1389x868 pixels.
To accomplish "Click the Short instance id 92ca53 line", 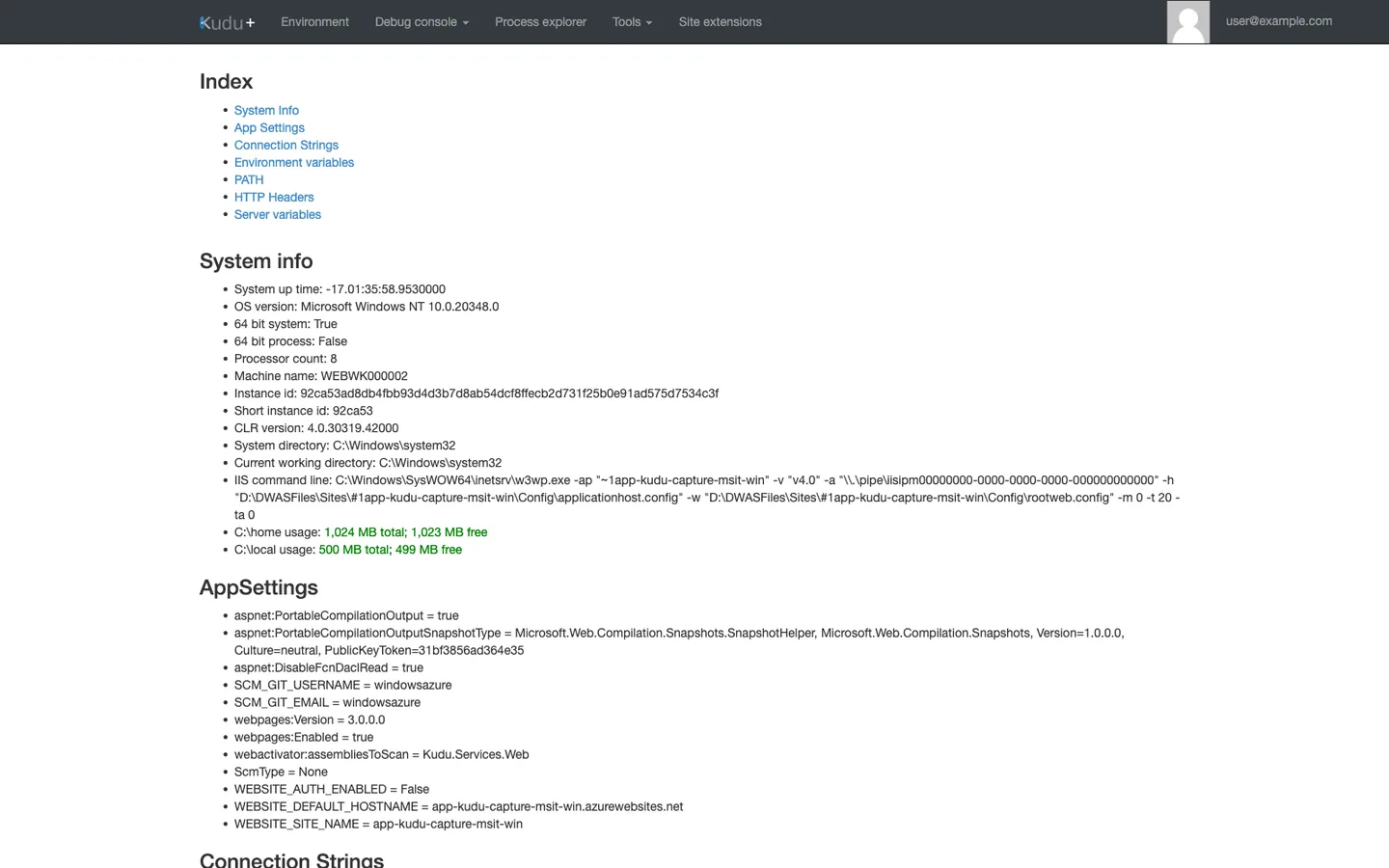I will tap(304, 411).
